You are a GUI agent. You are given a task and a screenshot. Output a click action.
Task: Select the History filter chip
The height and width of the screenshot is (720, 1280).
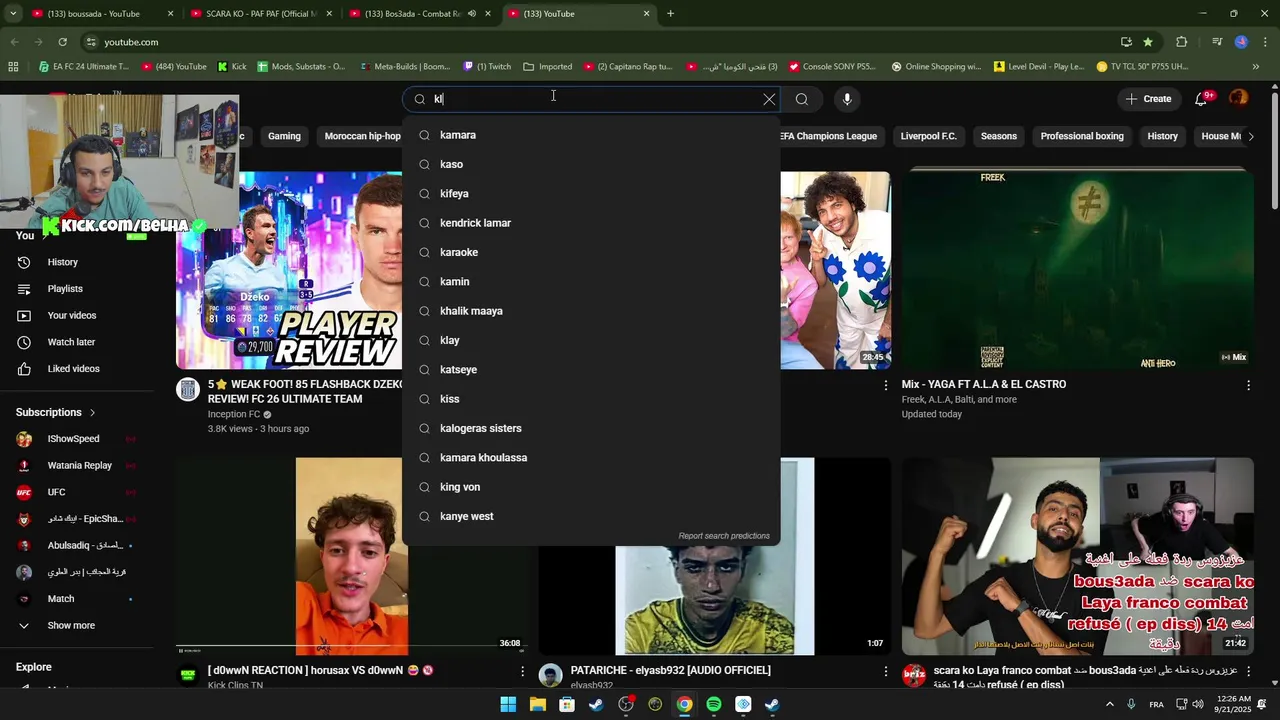[1162, 136]
